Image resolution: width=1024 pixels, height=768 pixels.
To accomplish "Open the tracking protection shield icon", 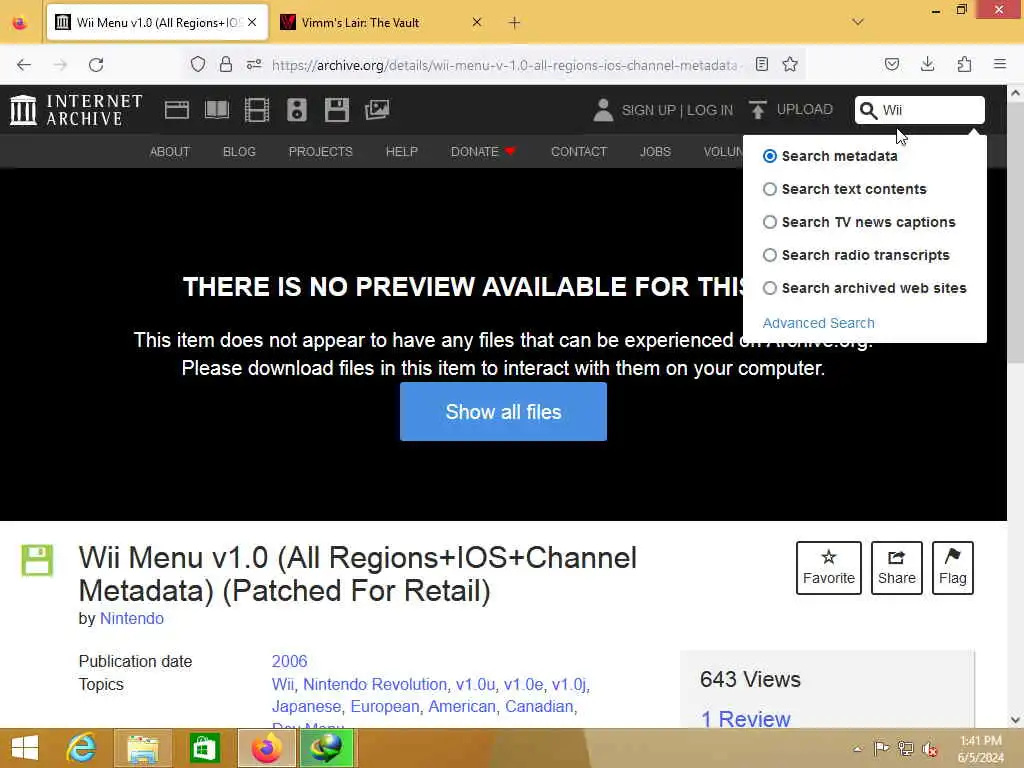I will pyautogui.click(x=198, y=64).
